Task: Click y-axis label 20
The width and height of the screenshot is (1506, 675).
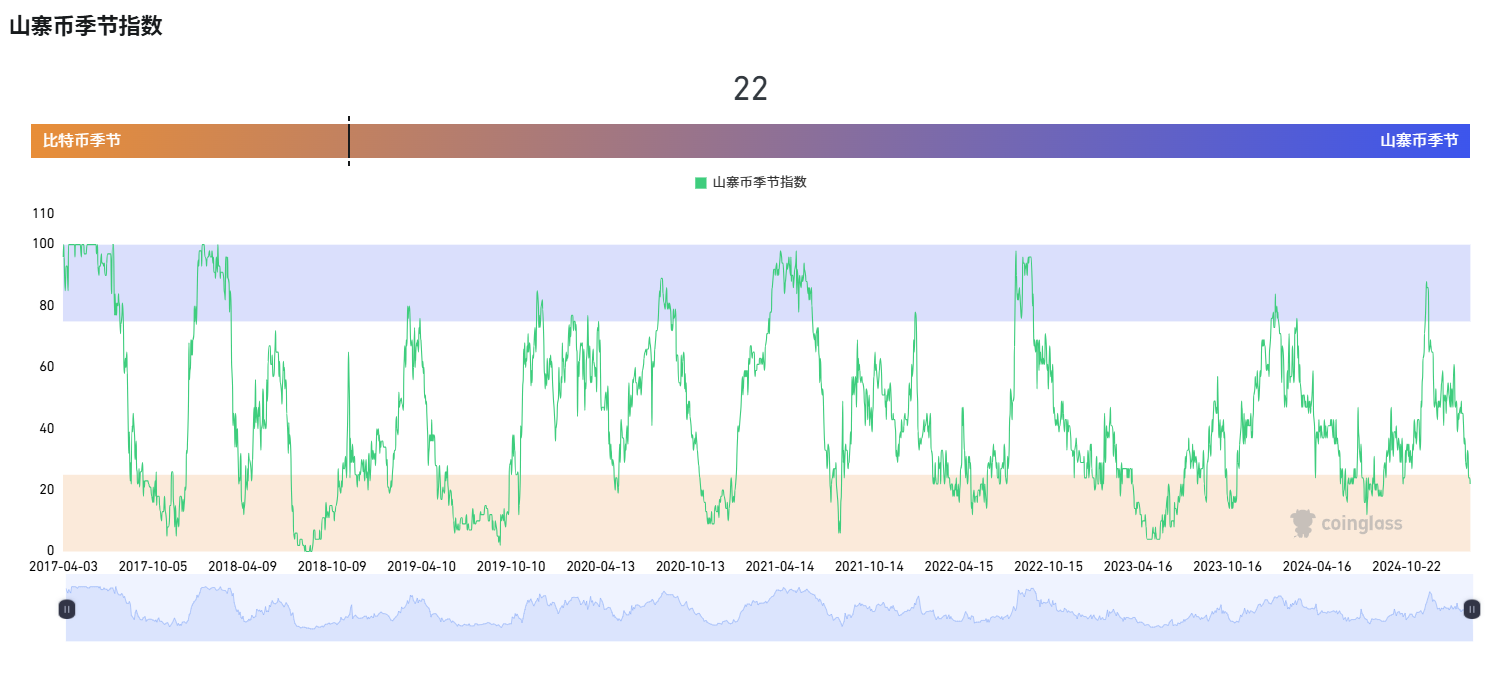Action: 47,489
